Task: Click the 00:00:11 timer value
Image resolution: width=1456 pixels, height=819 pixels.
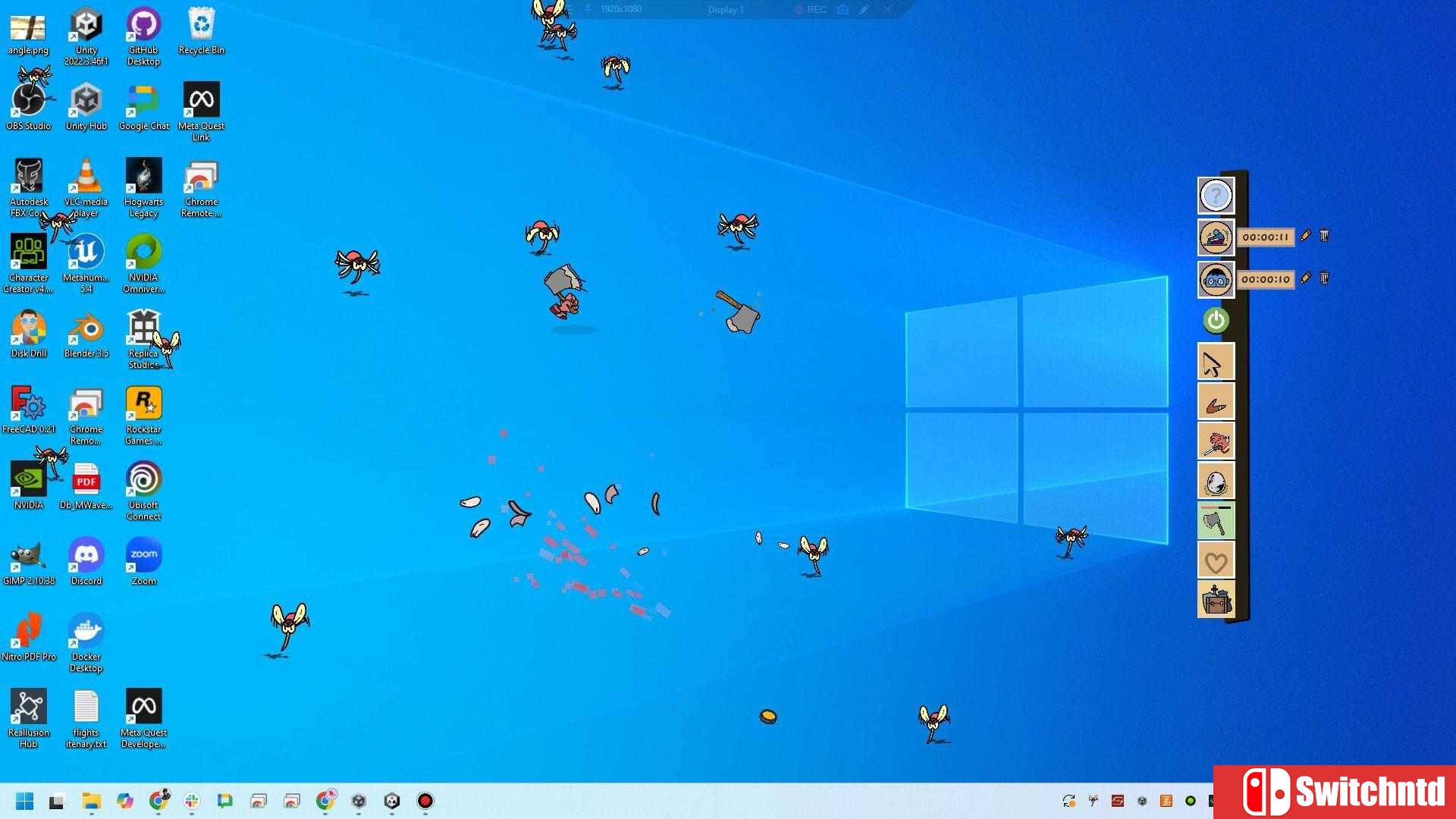Action: coord(1266,237)
